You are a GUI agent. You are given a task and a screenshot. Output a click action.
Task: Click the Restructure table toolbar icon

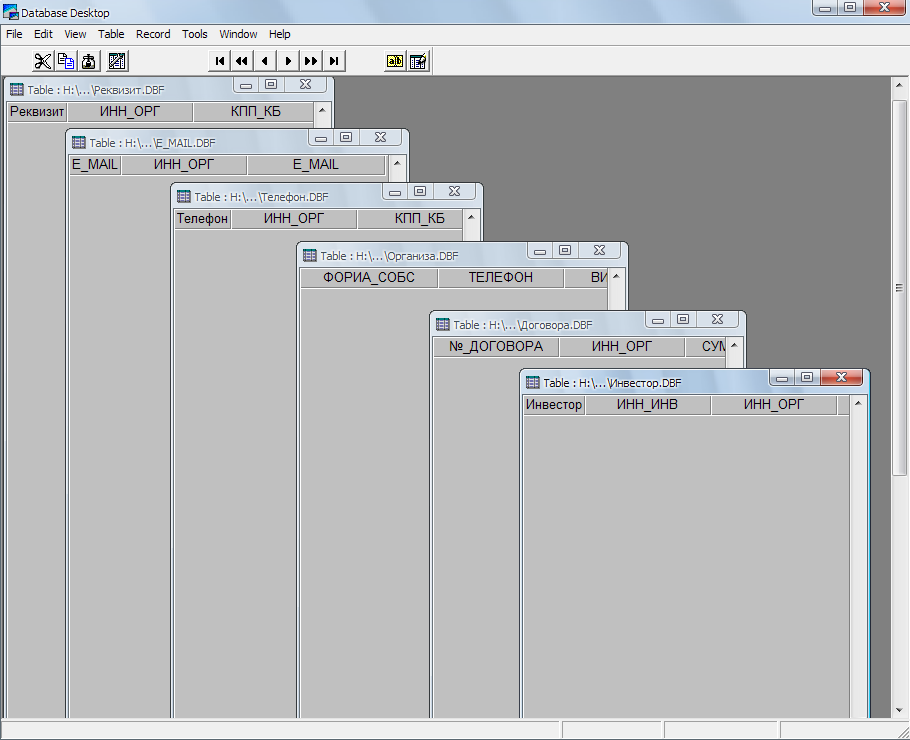[x=117, y=61]
